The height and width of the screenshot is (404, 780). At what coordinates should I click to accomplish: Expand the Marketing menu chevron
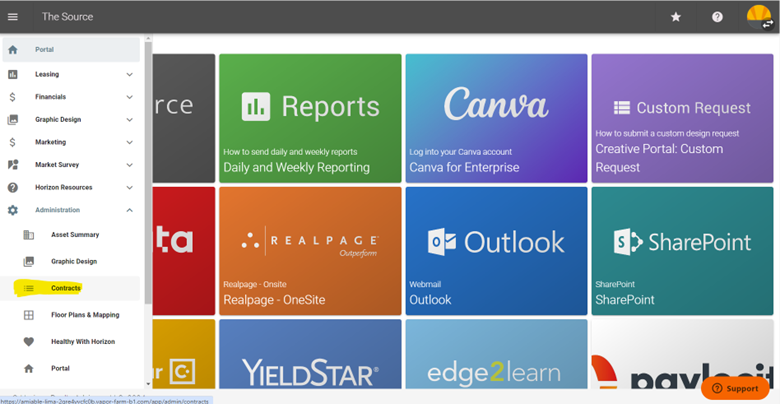[x=129, y=142]
